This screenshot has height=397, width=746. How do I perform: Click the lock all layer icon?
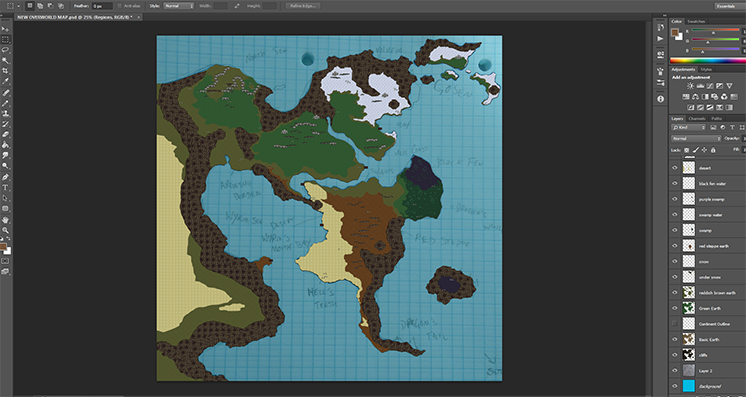click(x=713, y=150)
